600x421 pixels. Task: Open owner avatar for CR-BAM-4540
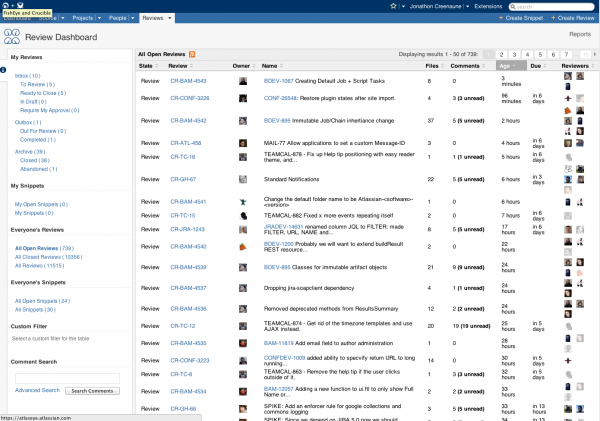(243, 246)
